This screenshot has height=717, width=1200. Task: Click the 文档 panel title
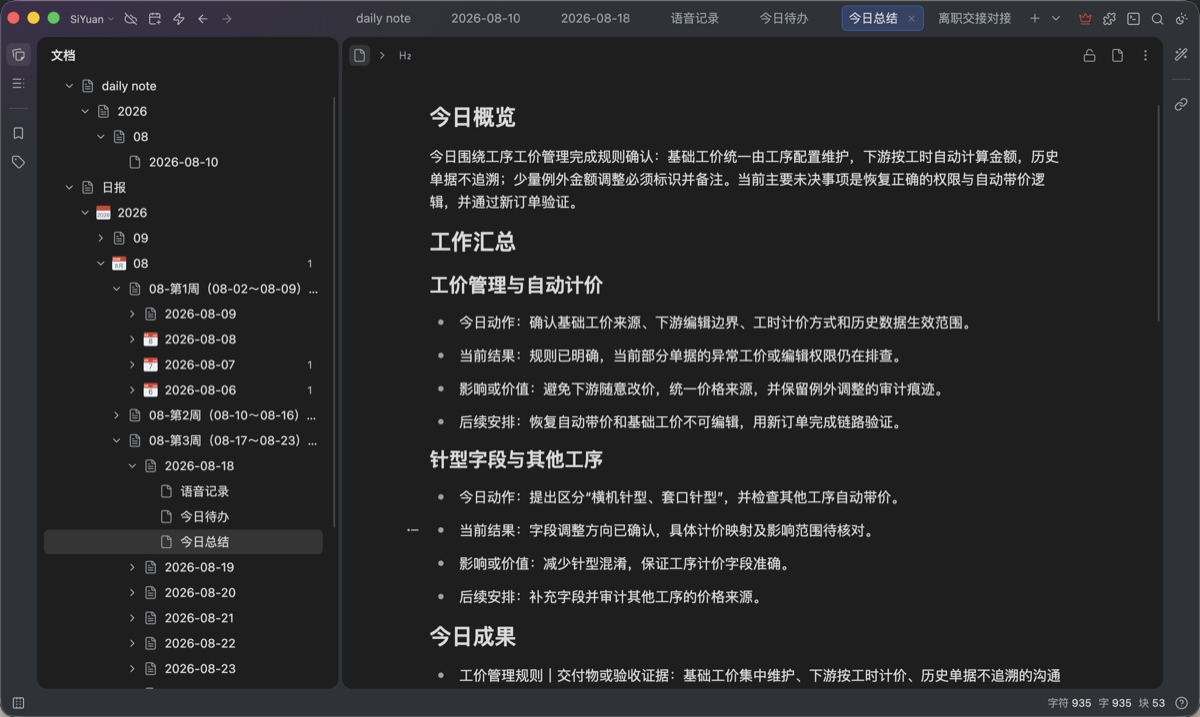tap(63, 56)
